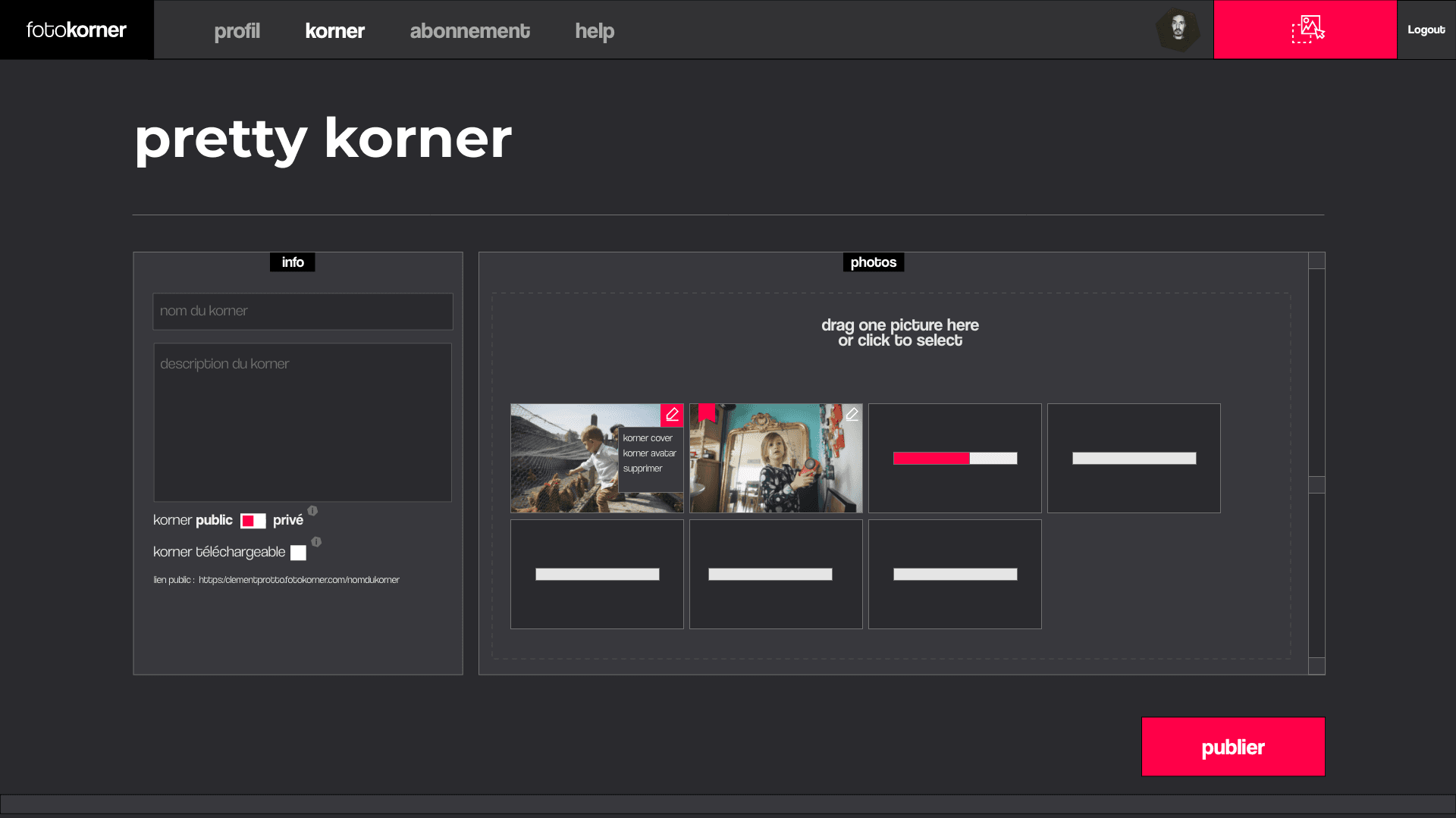Screen dimensions: 1456x818
Task: Click the photos panel scroll-up button
Action: coord(1316,261)
